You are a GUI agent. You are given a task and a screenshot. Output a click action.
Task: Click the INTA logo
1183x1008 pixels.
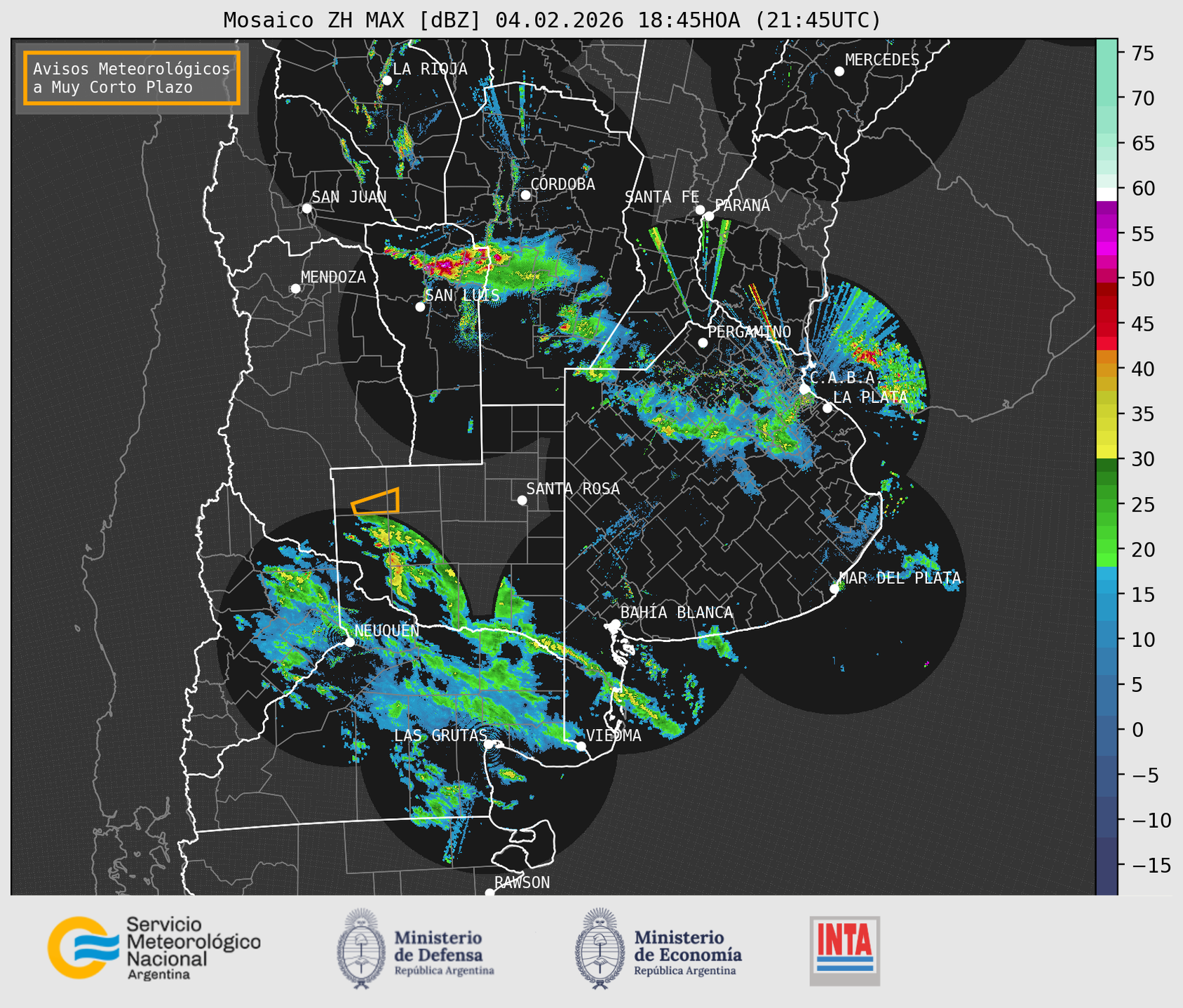(844, 951)
